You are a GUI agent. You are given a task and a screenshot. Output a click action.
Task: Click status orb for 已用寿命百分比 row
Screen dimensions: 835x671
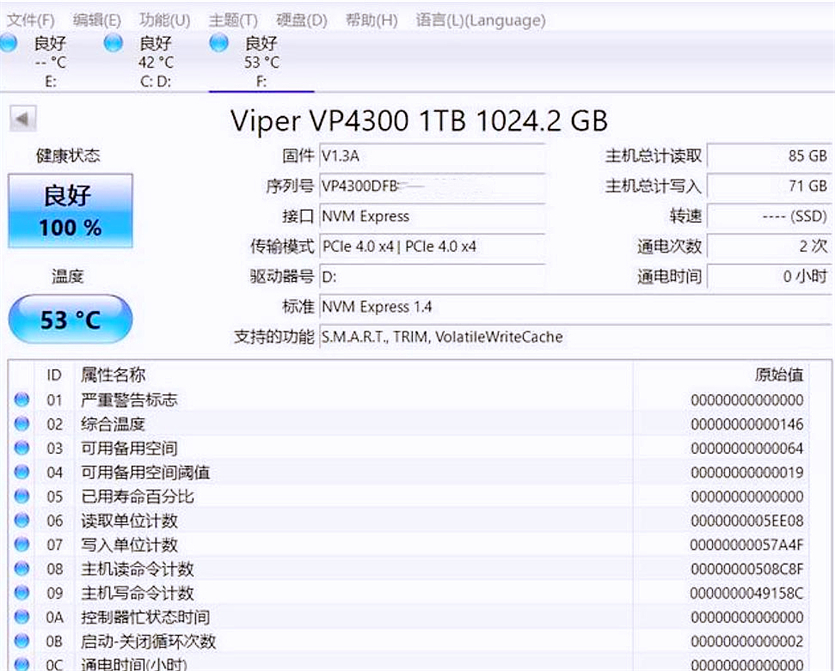coord(22,497)
